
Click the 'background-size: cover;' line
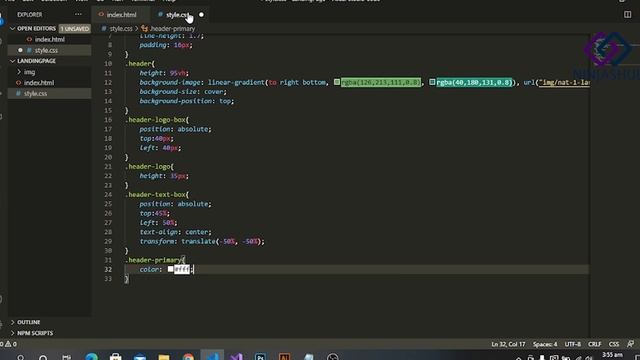[x=182, y=91]
